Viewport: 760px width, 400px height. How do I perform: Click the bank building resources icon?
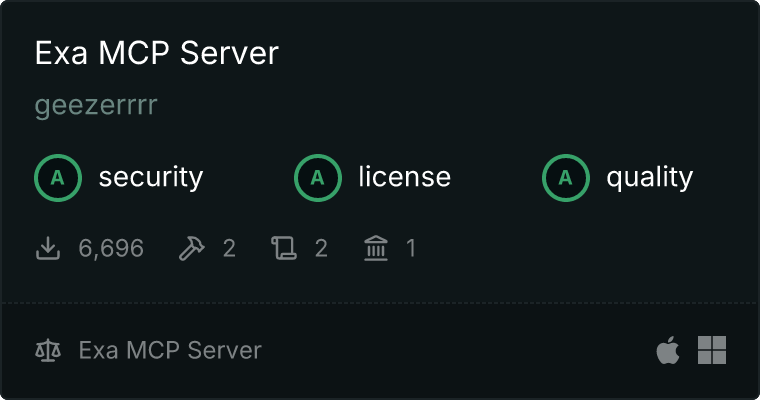(376, 248)
